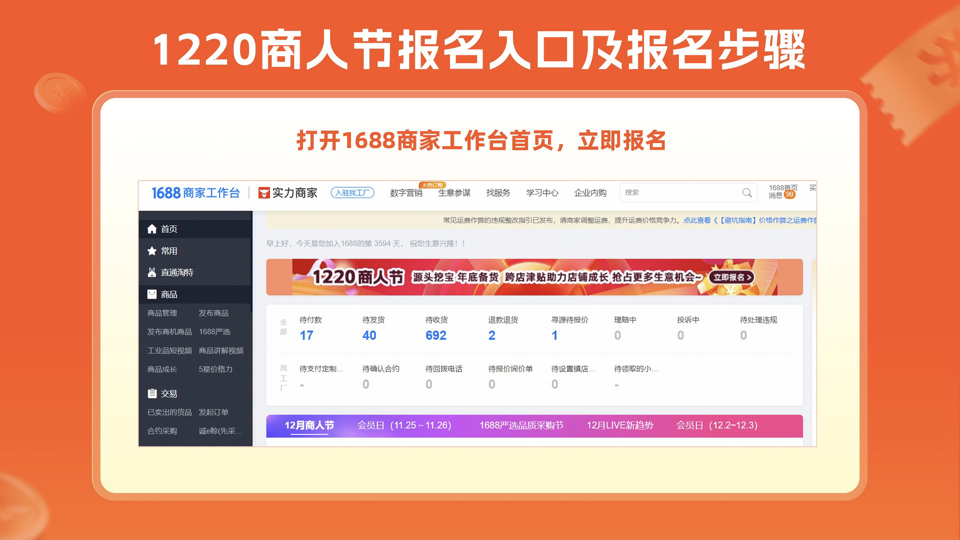Select the 1688严选品质采购节 tab
Screen dimensions: 960x540
point(521,426)
